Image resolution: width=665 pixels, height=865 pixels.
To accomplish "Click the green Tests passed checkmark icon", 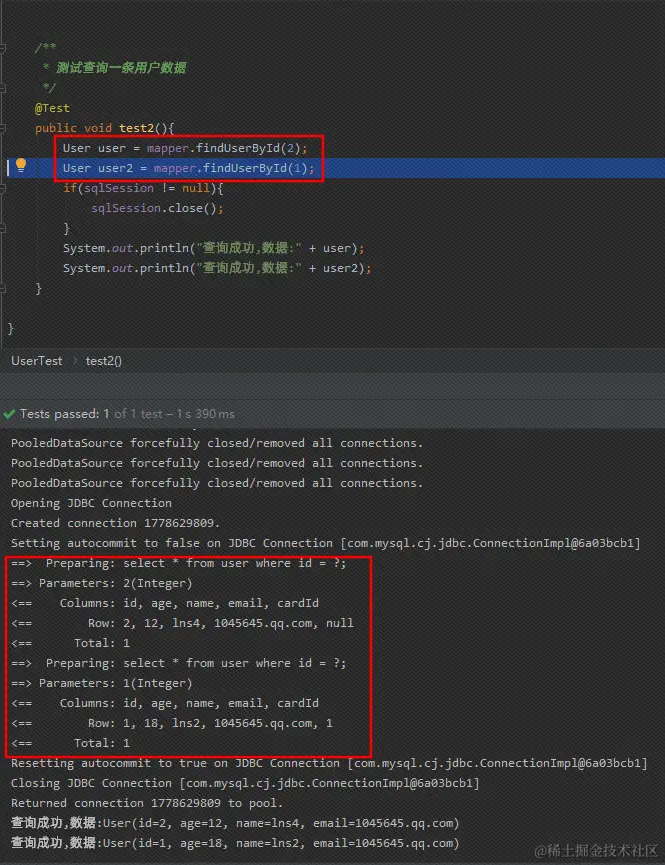I will [9, 414].
